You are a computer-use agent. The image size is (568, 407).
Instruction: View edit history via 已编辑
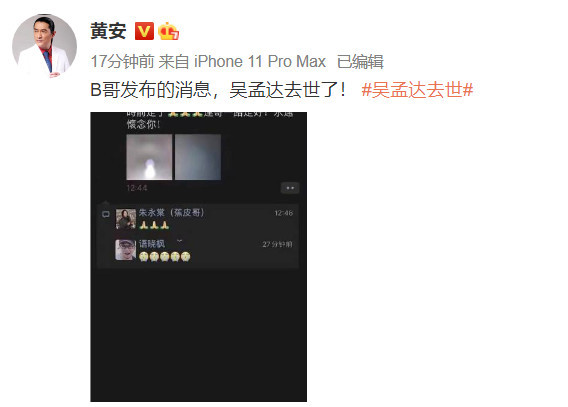360,62
